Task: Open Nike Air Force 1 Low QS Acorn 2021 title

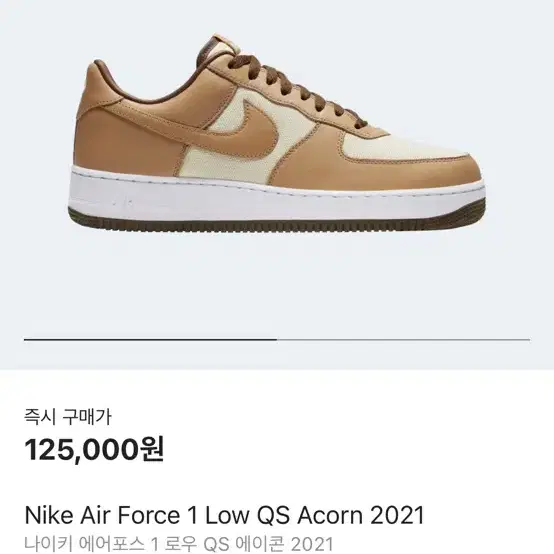Action: pos(224,515)
